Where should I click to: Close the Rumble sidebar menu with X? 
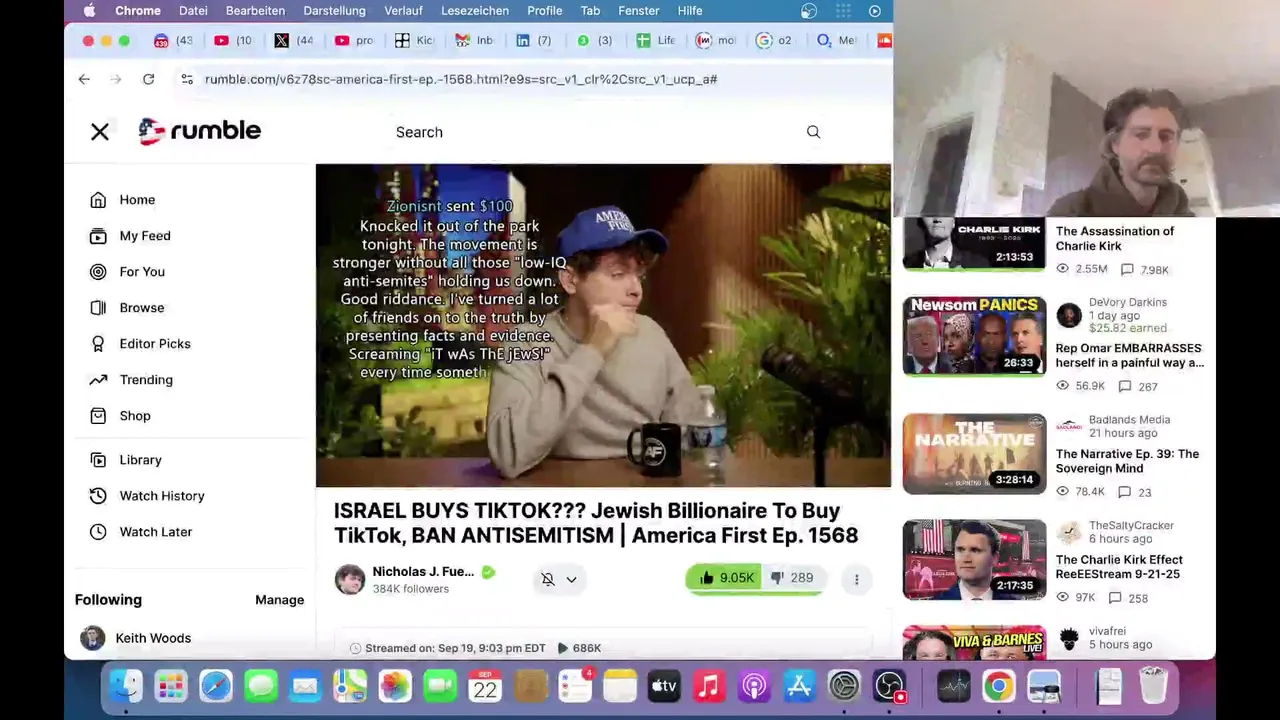(100, 131)
